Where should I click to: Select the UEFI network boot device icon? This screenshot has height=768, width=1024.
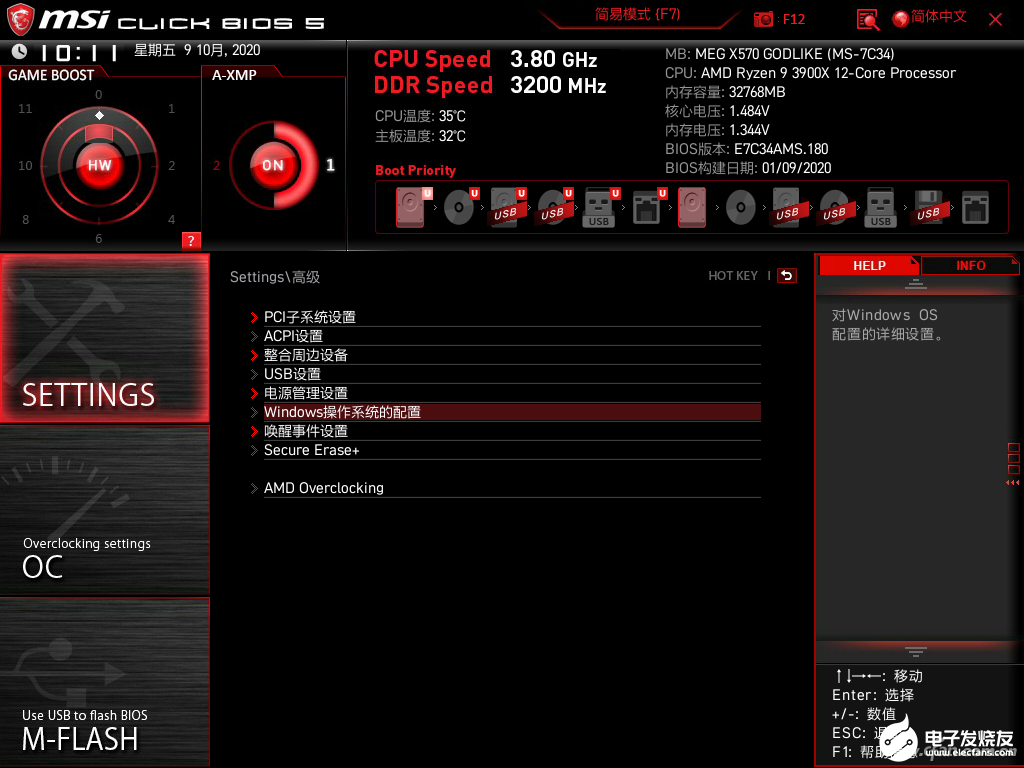[x=648, y=207]
